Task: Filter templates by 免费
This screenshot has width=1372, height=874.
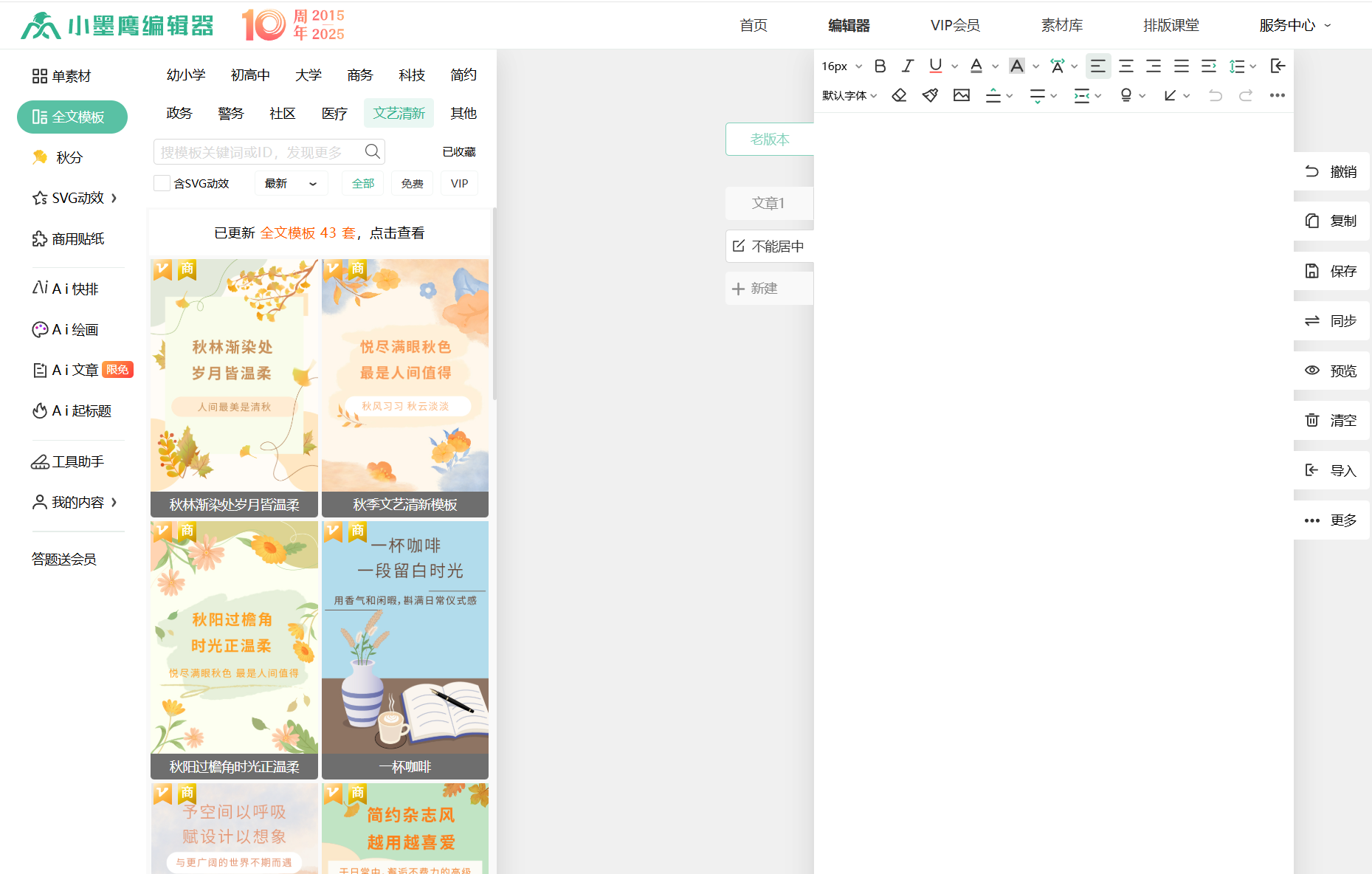Action: point(412,184)
